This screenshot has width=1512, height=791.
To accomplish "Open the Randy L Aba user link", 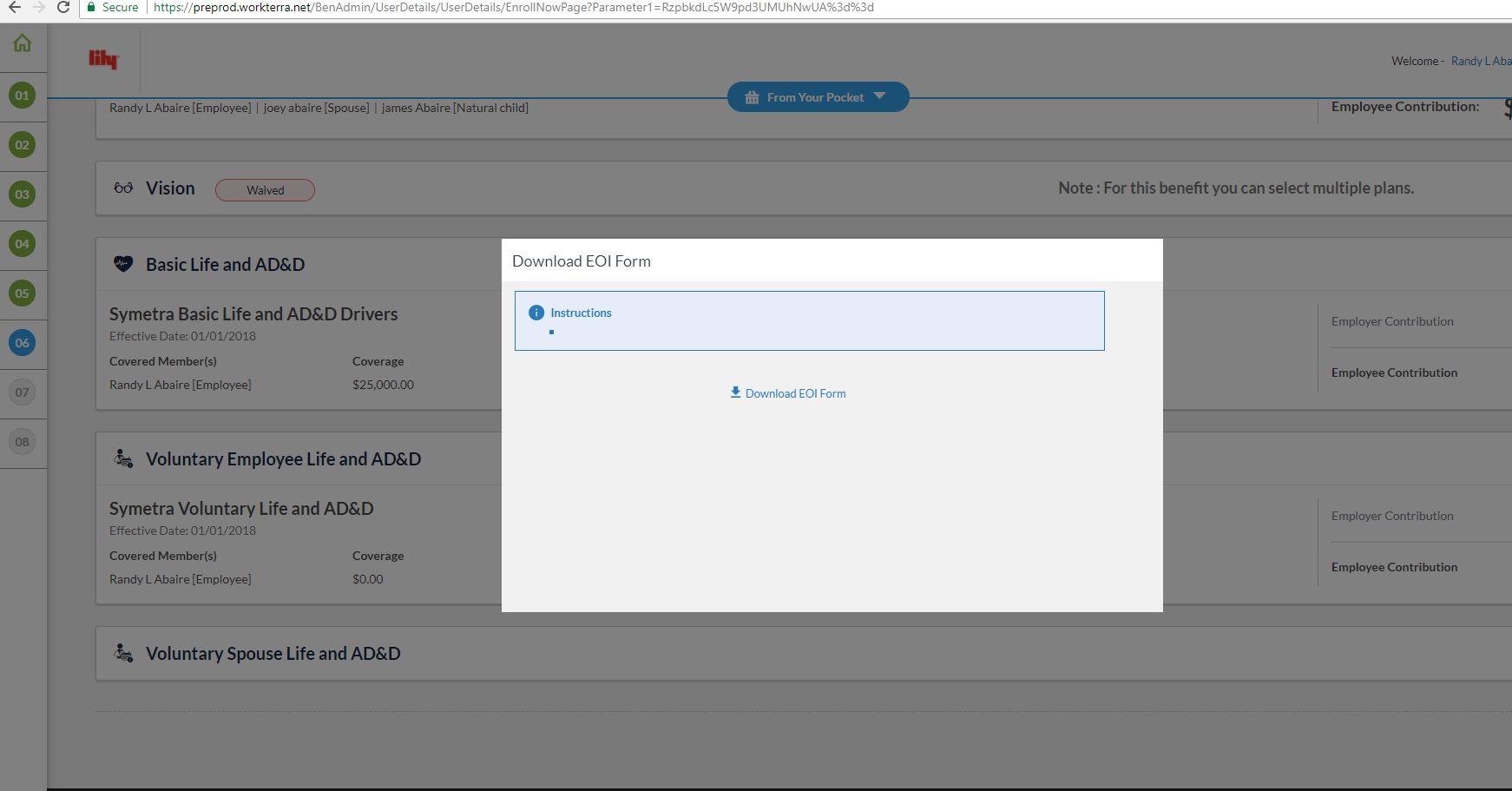I will (x=1480, y=61).
